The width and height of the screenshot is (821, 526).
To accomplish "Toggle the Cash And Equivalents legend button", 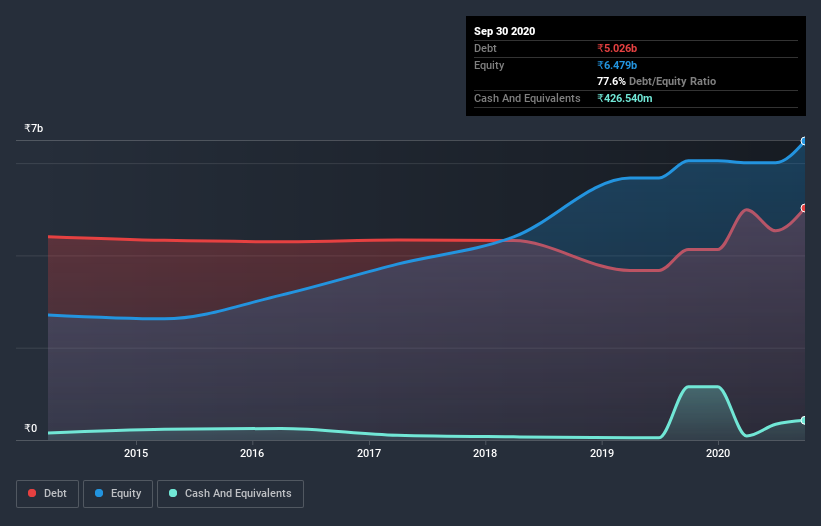I will coord(230,494).
